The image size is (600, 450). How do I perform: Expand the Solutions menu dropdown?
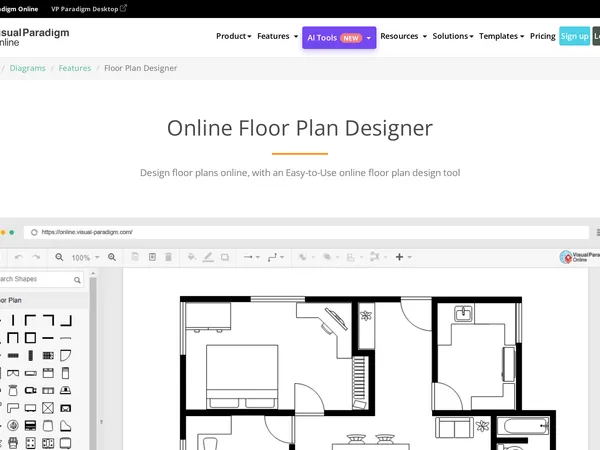tap(453, 36)
